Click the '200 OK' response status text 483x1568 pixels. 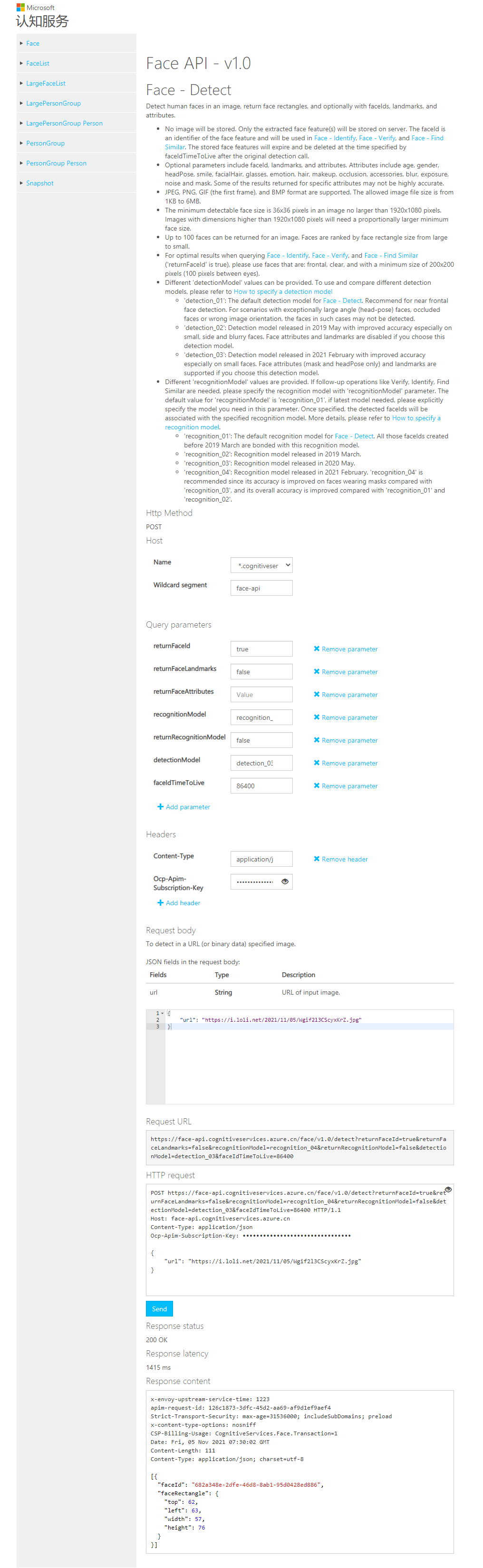[157, 1340]
